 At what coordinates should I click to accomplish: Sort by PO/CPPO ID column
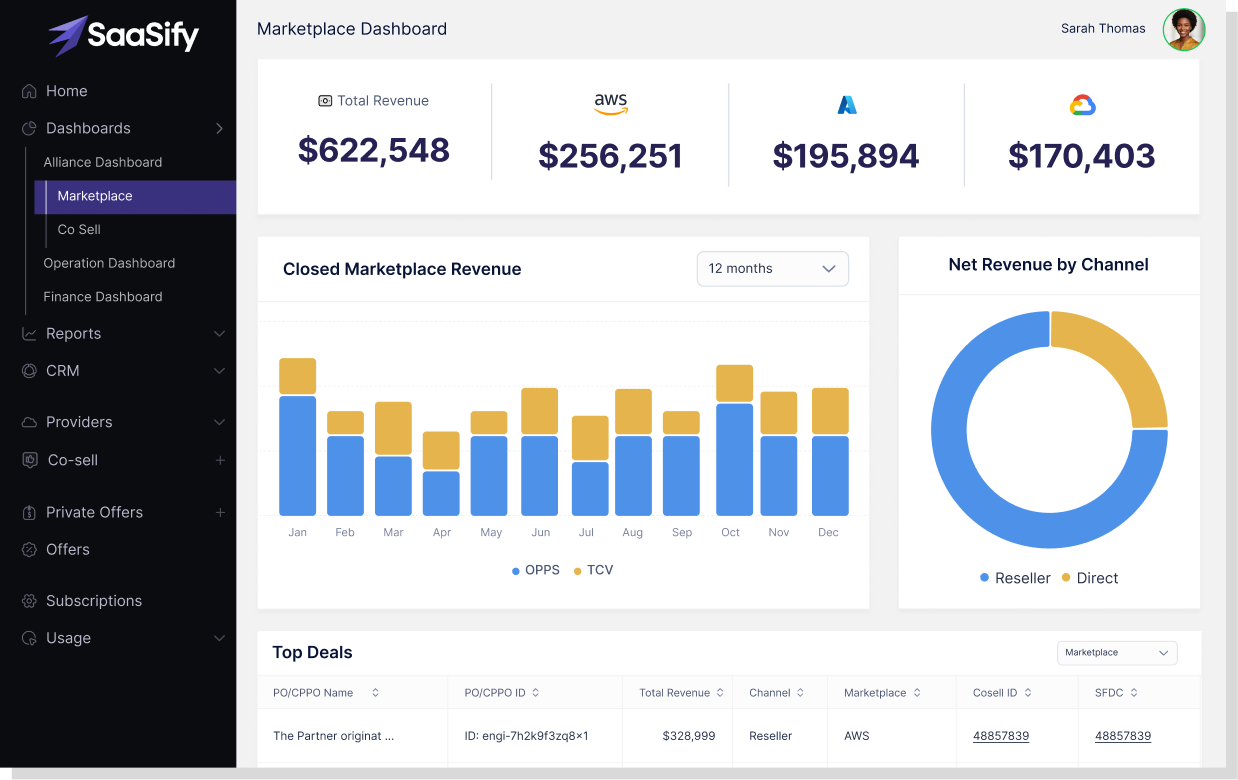click(x=536, y=693)
